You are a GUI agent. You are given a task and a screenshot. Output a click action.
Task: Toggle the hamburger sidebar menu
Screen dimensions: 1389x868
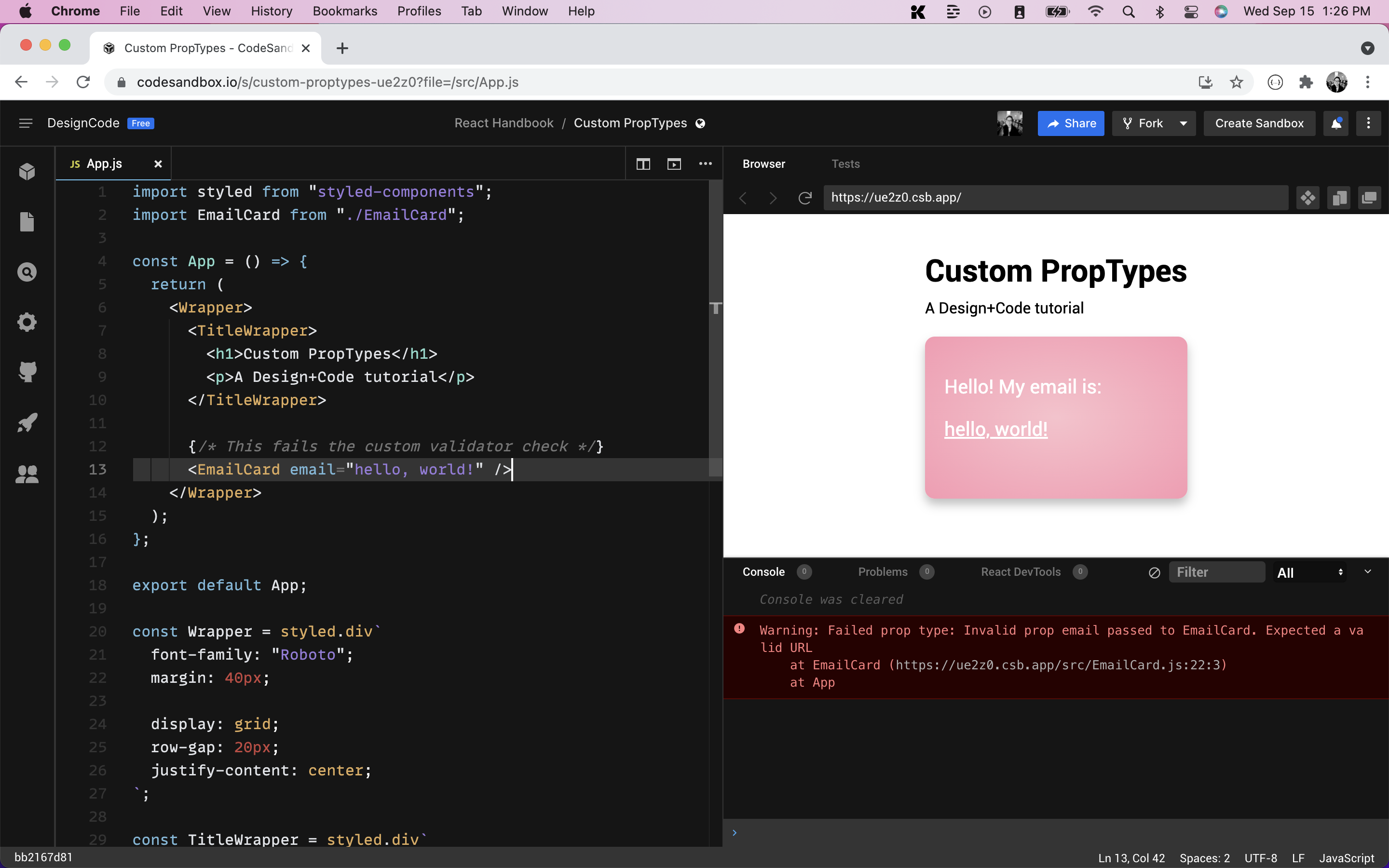click(x=25, y=123)
